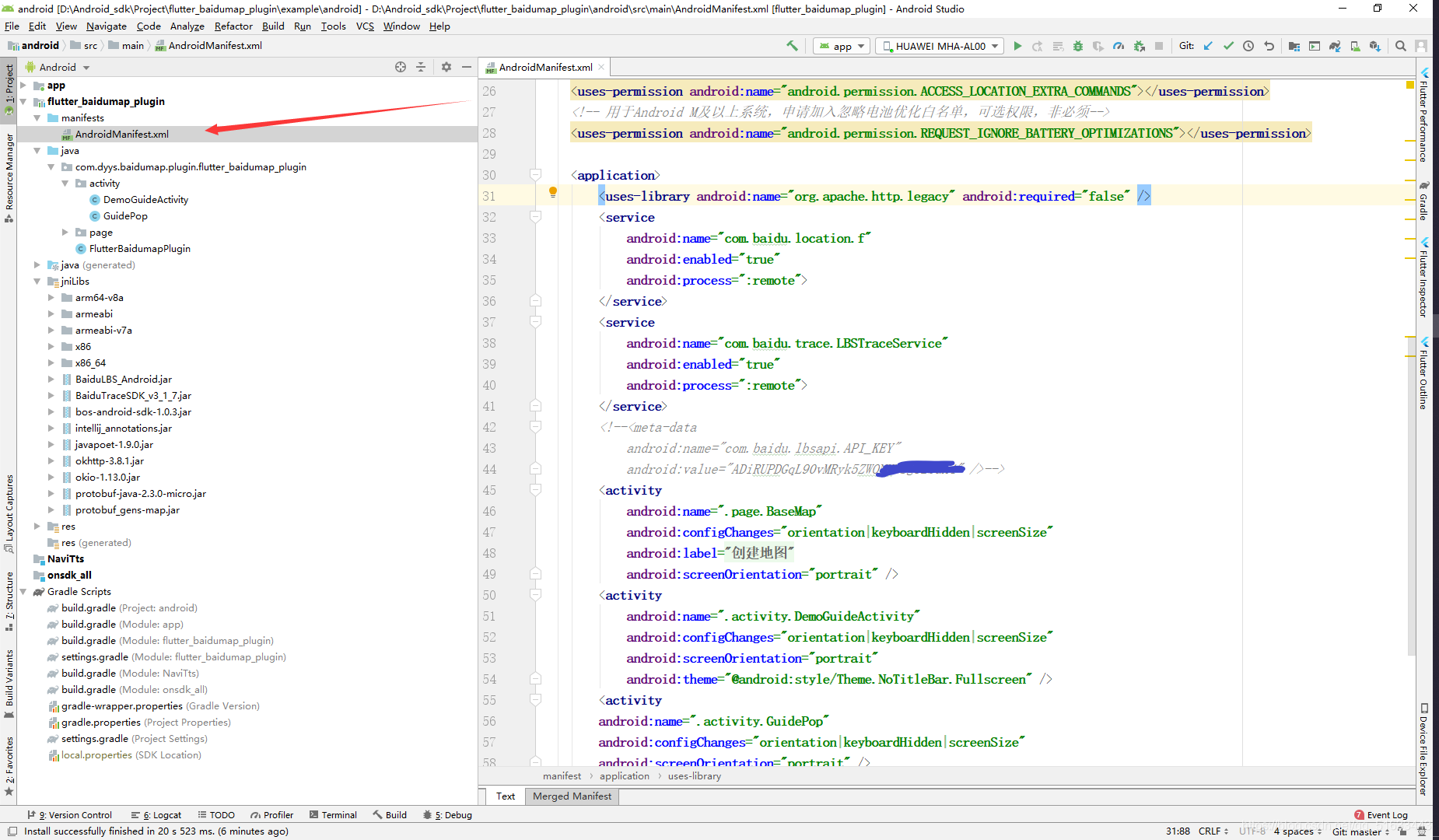
Task: Expand the app module node
Action: [23, 85]
